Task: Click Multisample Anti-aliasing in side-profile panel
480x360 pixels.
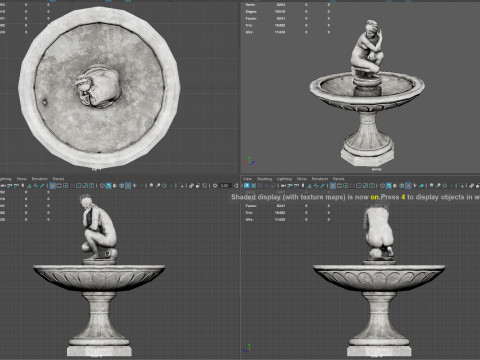Action: (164, 186)
